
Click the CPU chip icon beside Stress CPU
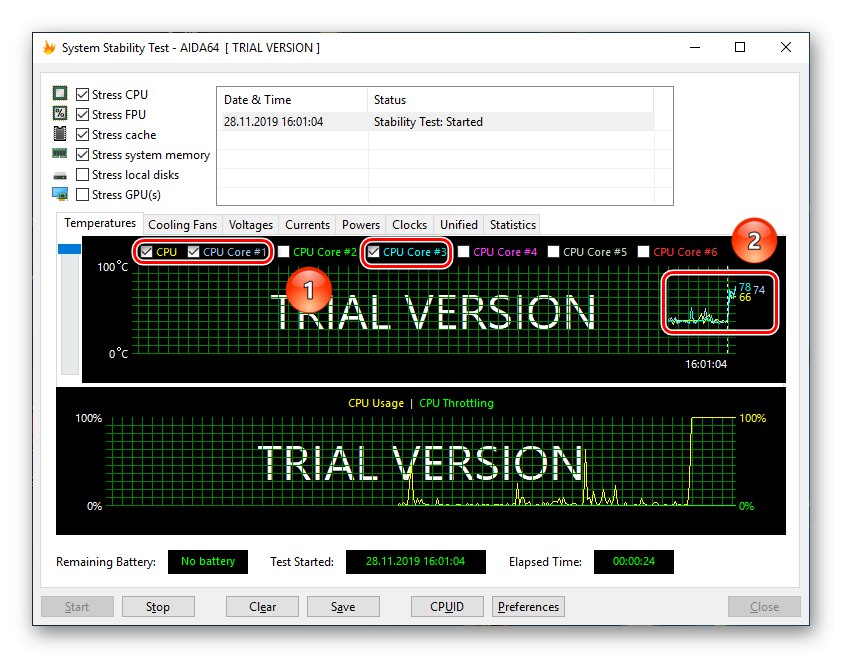pyautogui.click(x=60, y=94)
